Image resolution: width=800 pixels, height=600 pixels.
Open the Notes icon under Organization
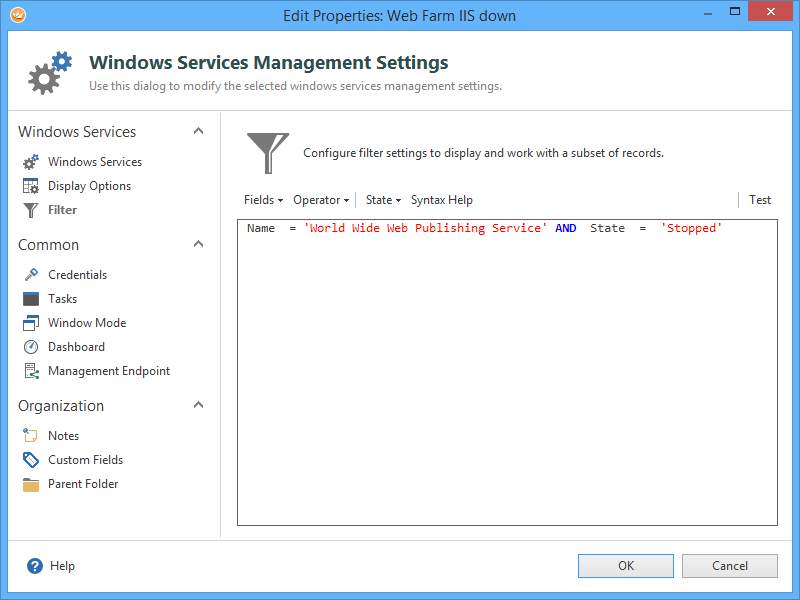tap(31, 436)
